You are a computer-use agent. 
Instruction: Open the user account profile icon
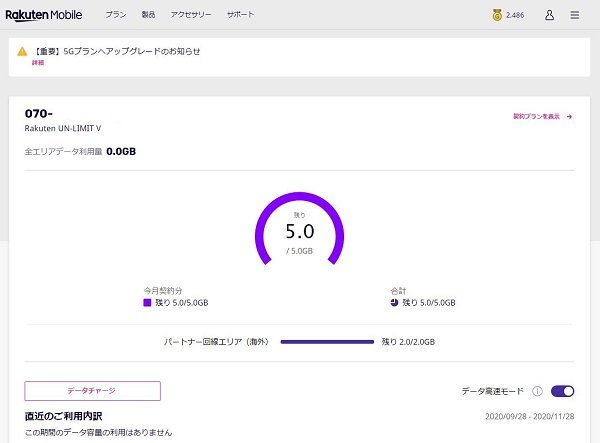click(x=549, y=15)
